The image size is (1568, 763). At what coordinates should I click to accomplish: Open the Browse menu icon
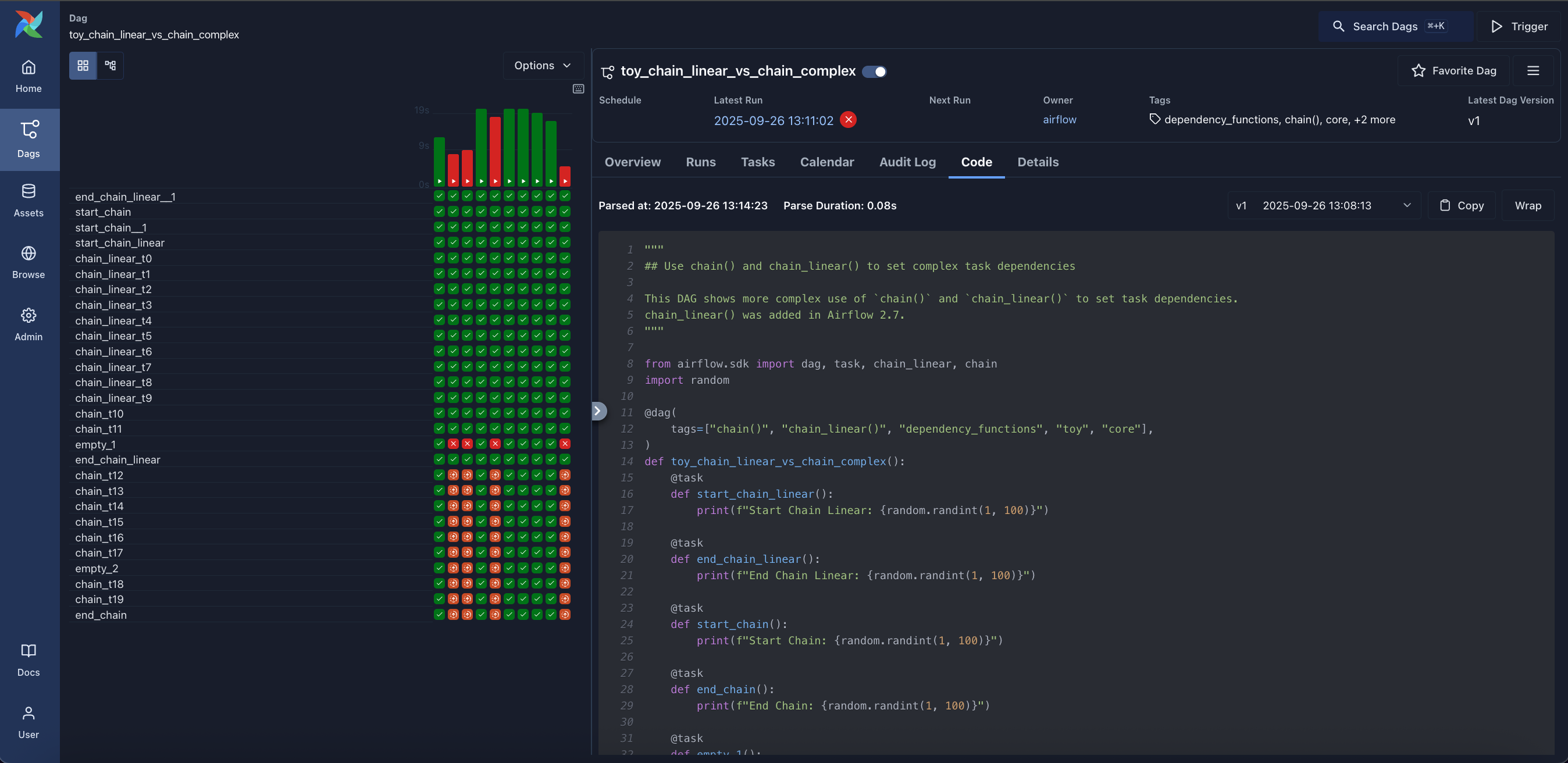click(28, 262)
